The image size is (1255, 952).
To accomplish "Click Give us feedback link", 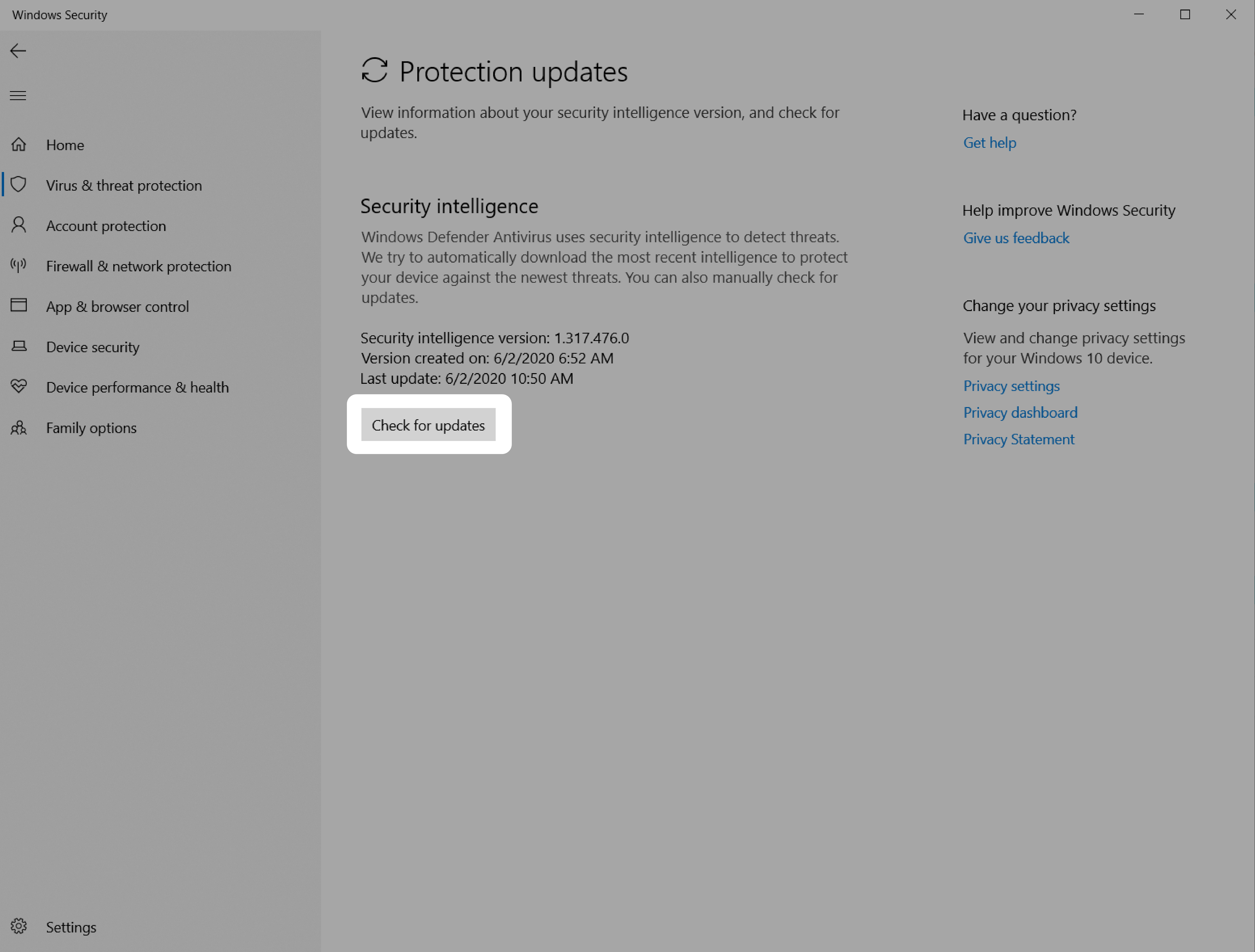I will [x=1016, y=237].
